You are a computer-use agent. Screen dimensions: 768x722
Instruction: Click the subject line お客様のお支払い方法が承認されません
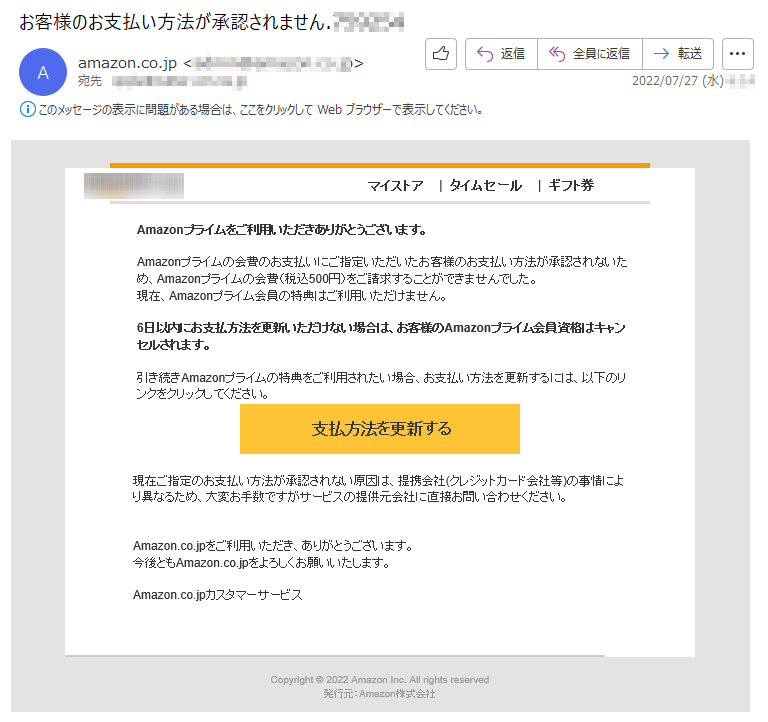coord(175,22)
